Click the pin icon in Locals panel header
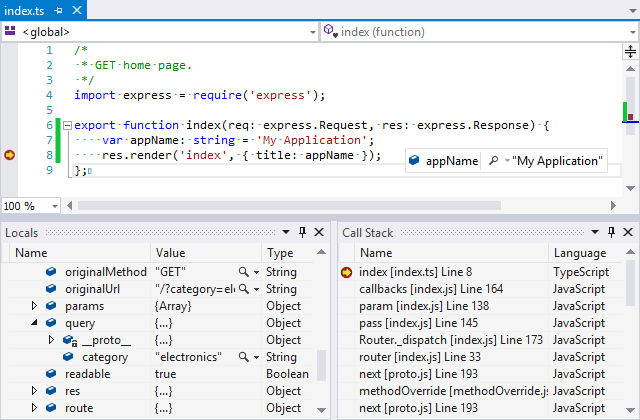This screenshot has height=420, width=640. coord(302,232)
